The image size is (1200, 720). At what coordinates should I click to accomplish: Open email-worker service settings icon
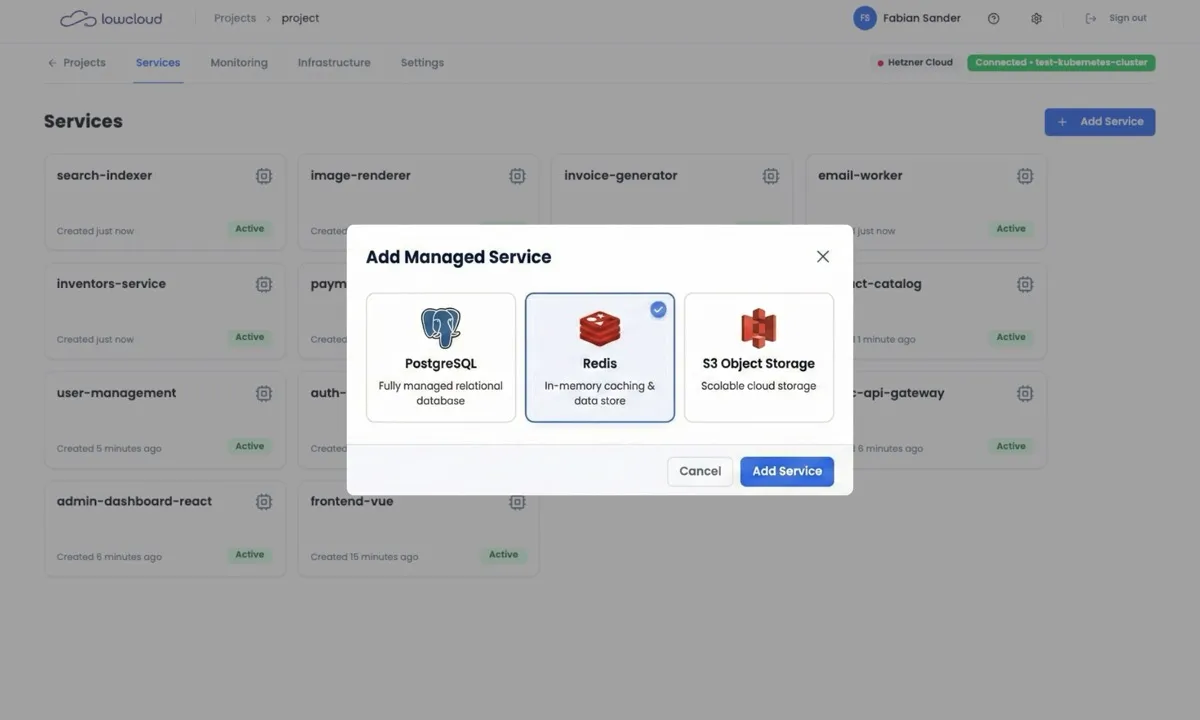tap(1025, 176)
